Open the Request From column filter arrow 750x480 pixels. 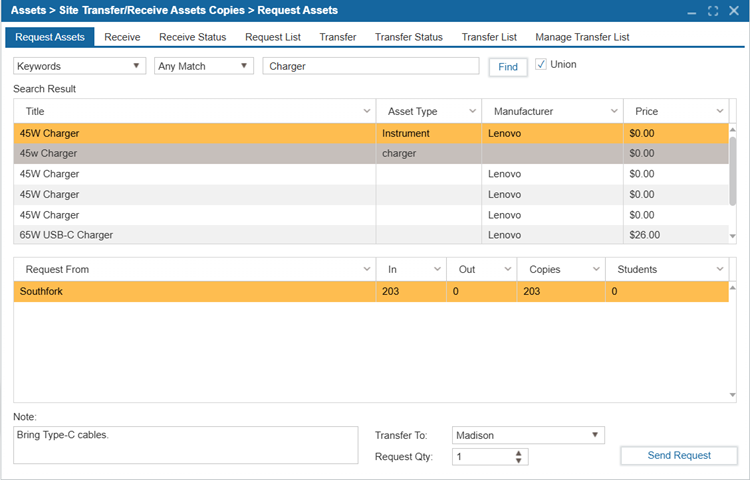pyautogui.click(x=366, y=269)
